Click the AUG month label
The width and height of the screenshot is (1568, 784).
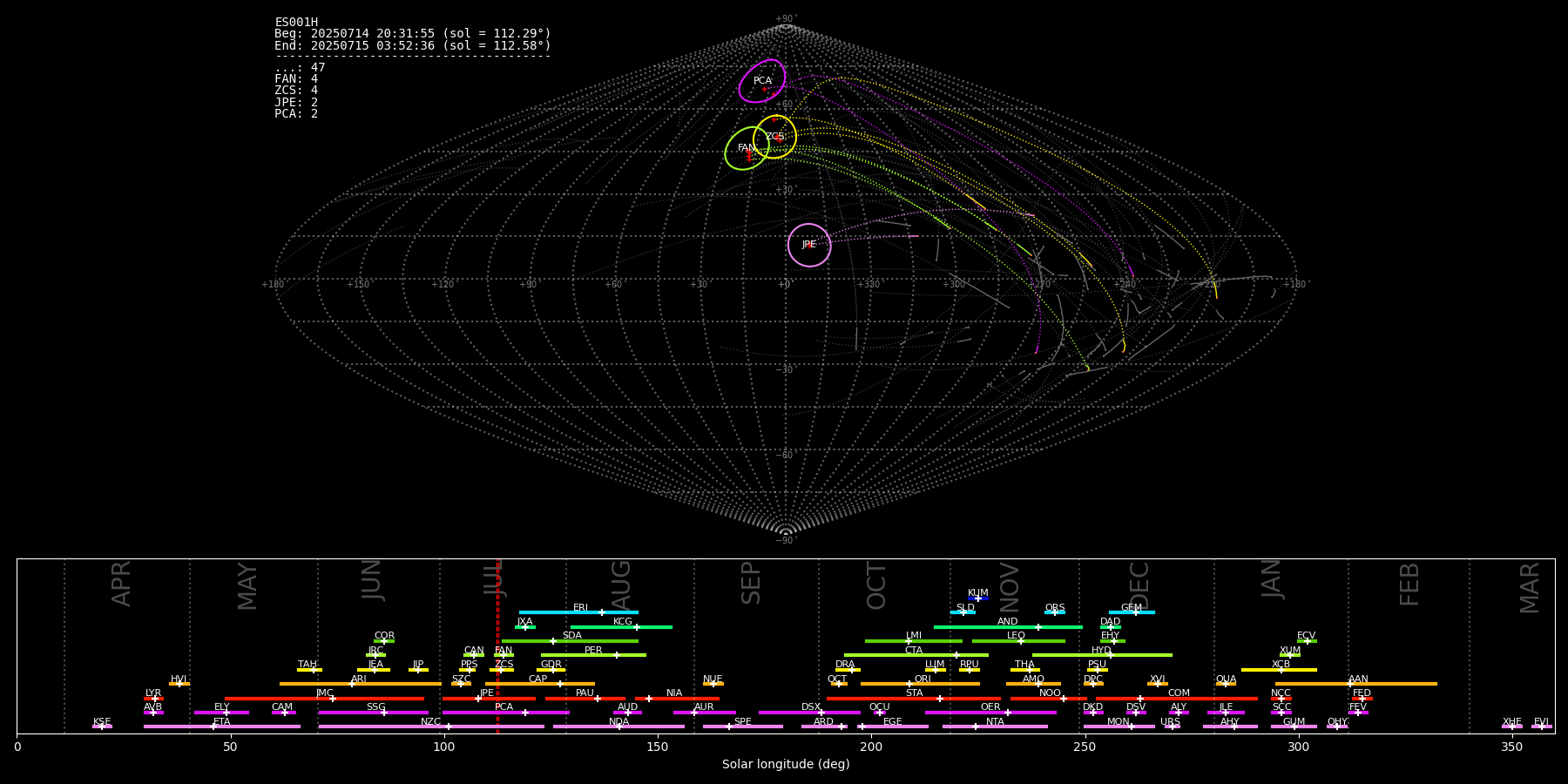coord(621,585)
